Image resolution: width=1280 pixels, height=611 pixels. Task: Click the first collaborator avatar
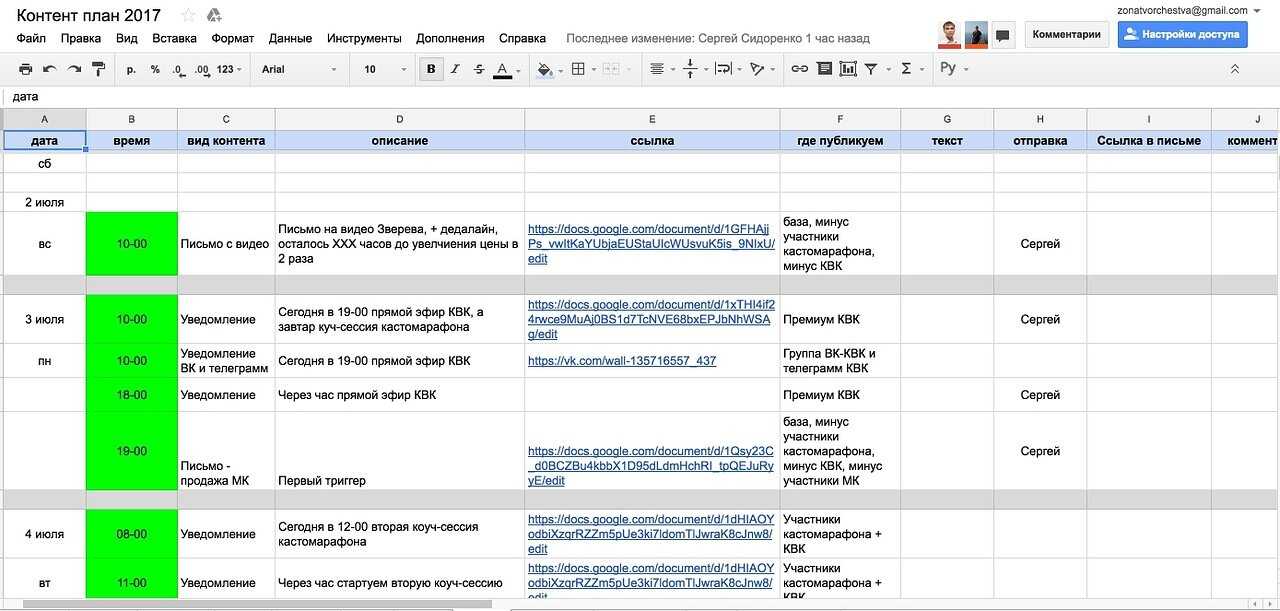click(x=950, y=34)
